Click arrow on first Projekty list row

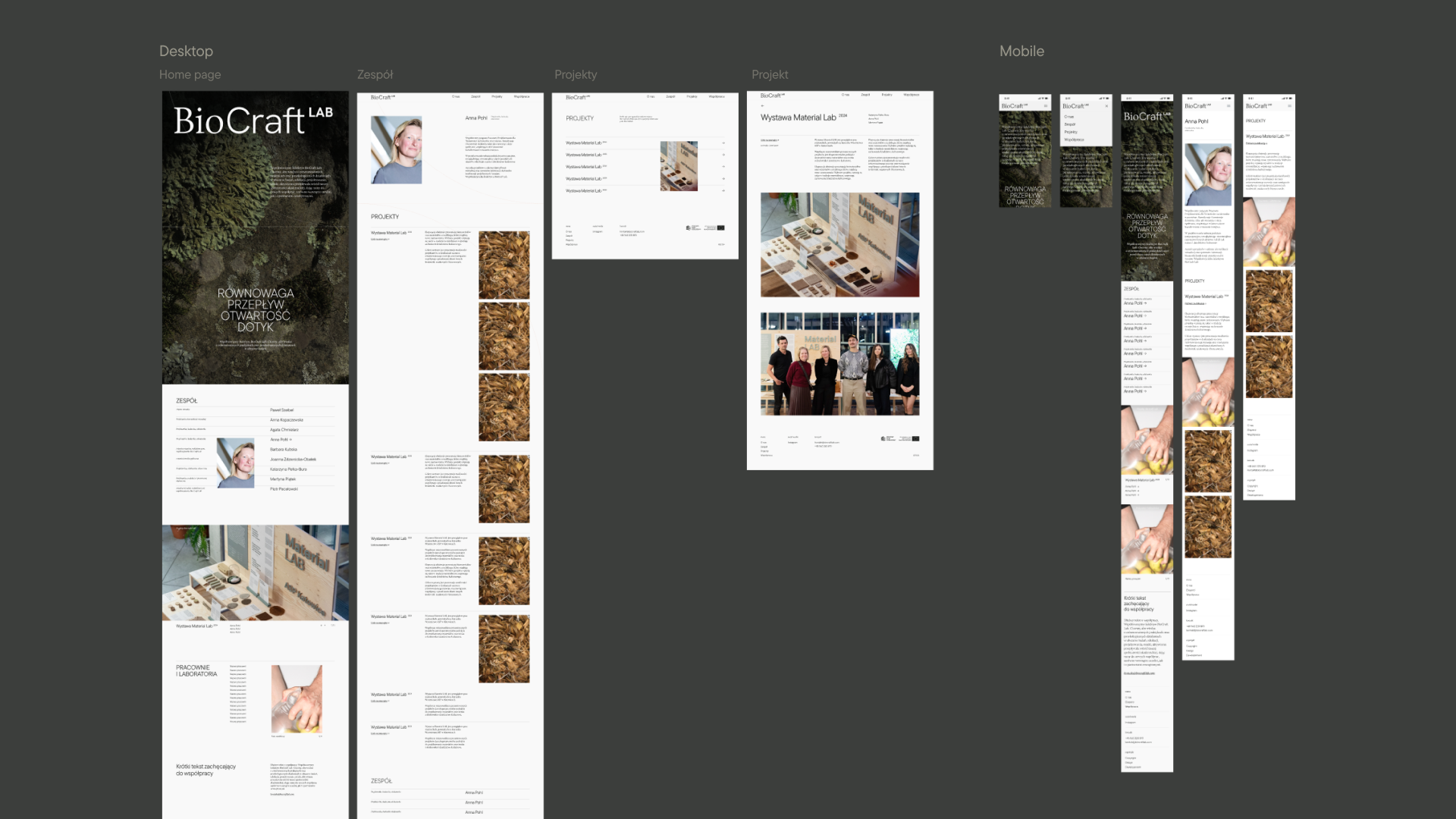(x=723, y=143)
